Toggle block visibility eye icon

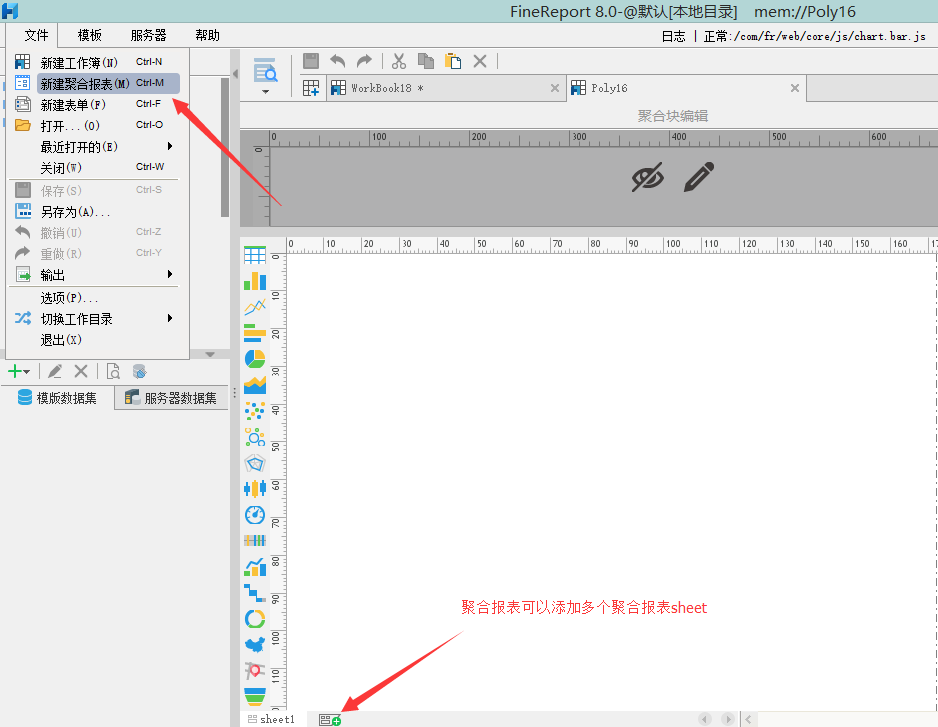point(648,177)
